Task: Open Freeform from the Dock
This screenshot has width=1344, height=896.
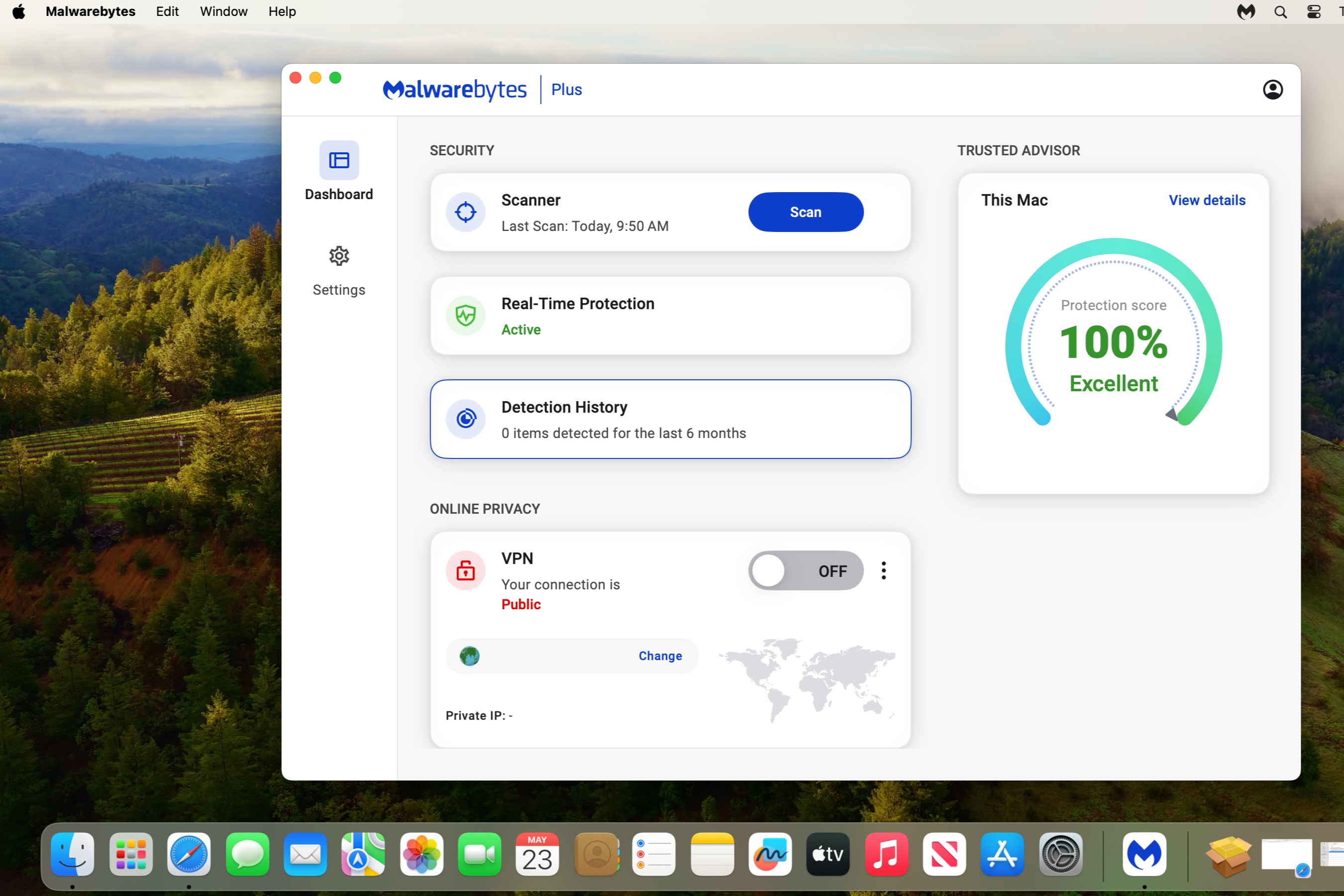Action: tap(770, 854)
